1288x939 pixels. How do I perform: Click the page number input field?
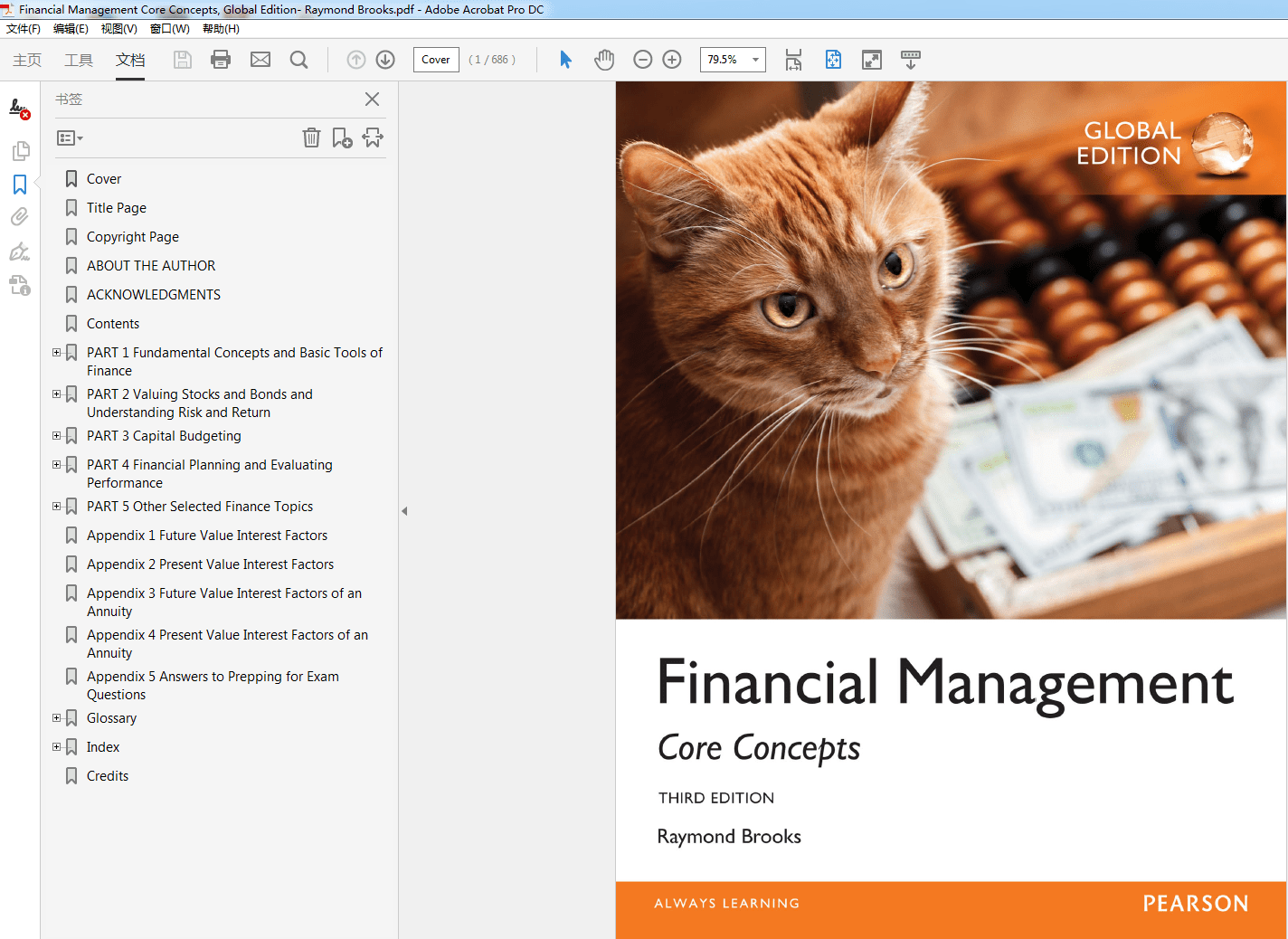pos(435,59)
